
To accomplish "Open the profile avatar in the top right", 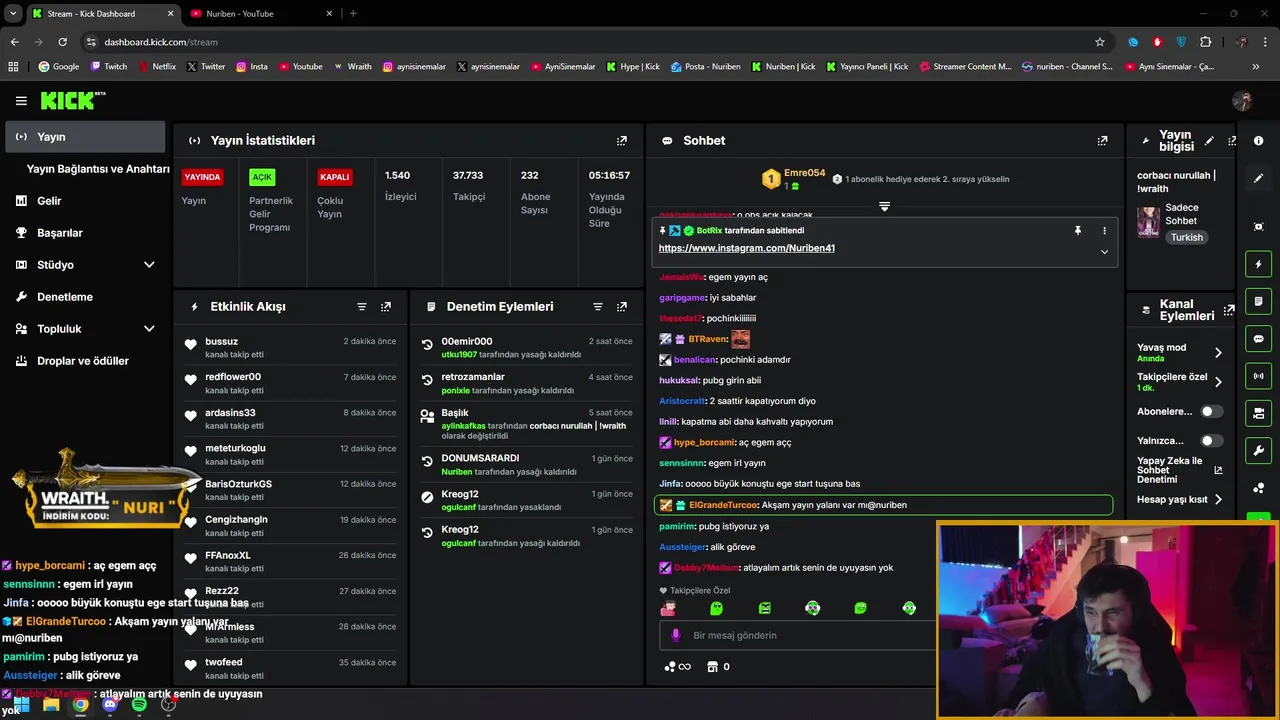I will pos(1243,101).
